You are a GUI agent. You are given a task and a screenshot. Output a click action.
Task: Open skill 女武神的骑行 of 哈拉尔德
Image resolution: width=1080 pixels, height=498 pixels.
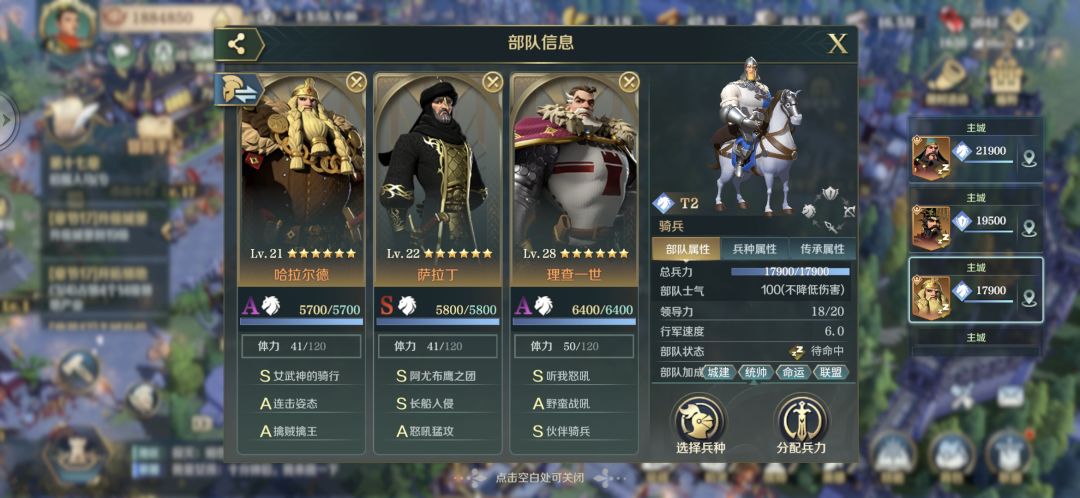point(301,376)
